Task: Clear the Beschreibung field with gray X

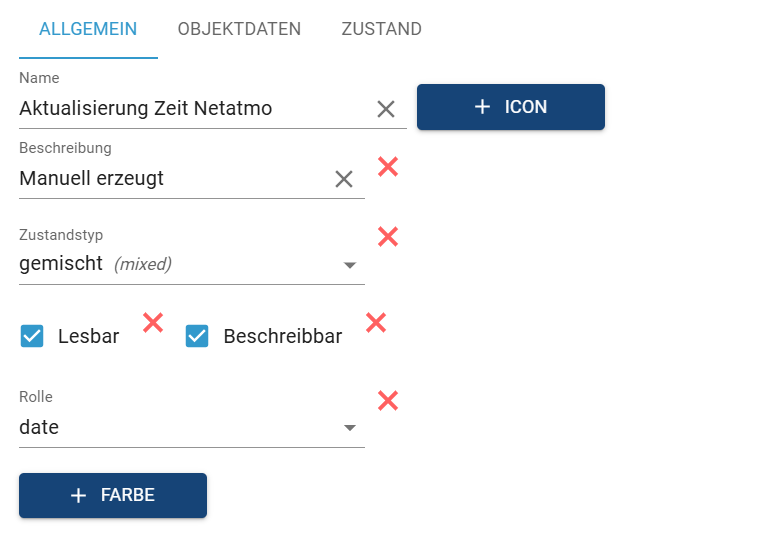Action: click(x=344, y=179)
